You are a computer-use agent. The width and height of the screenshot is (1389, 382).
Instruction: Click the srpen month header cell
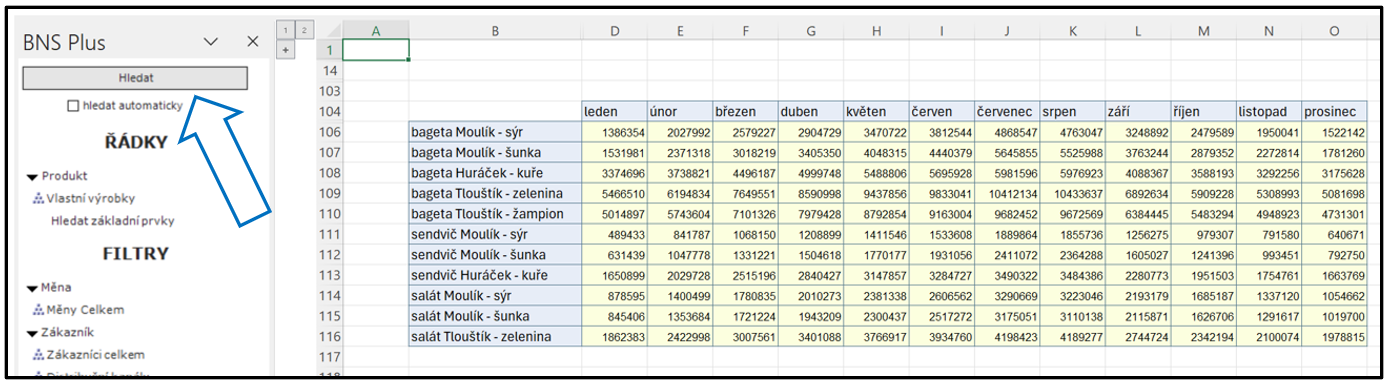point(1073,112)
